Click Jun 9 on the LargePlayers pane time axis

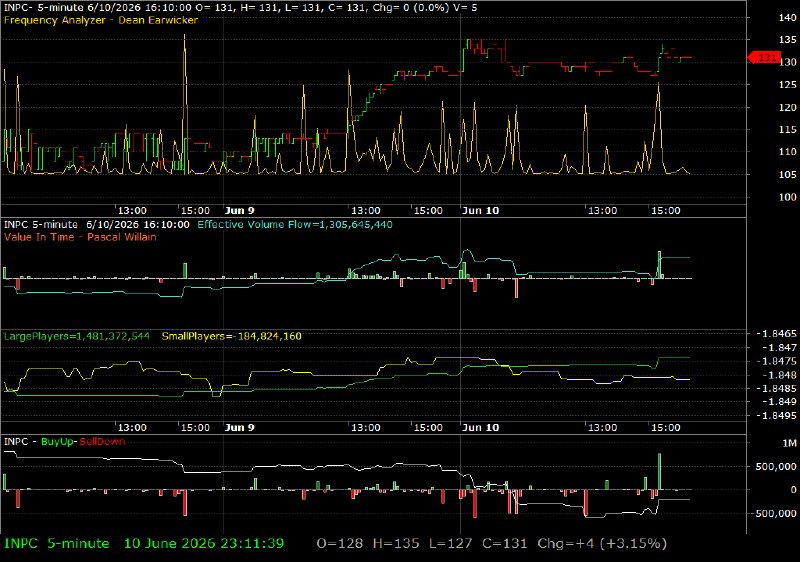pos(239,427)
